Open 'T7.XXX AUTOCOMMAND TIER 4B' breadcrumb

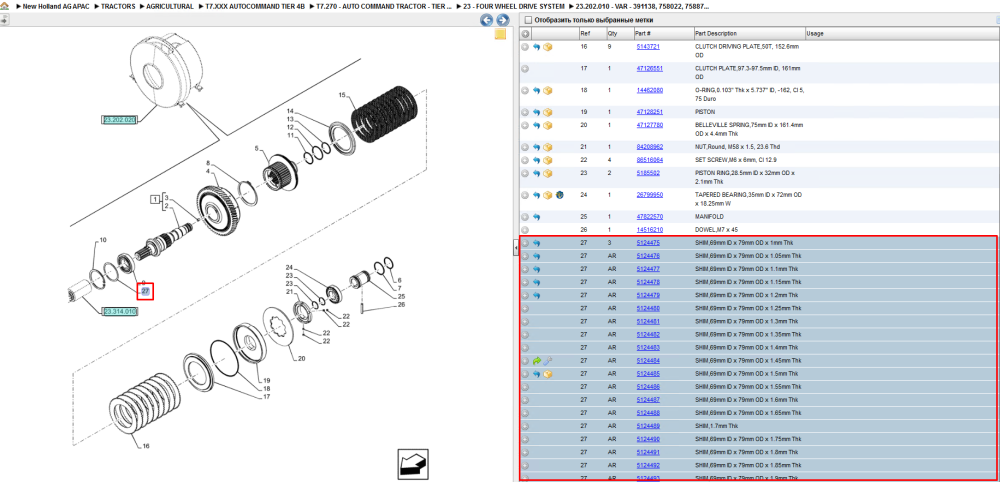254,6
